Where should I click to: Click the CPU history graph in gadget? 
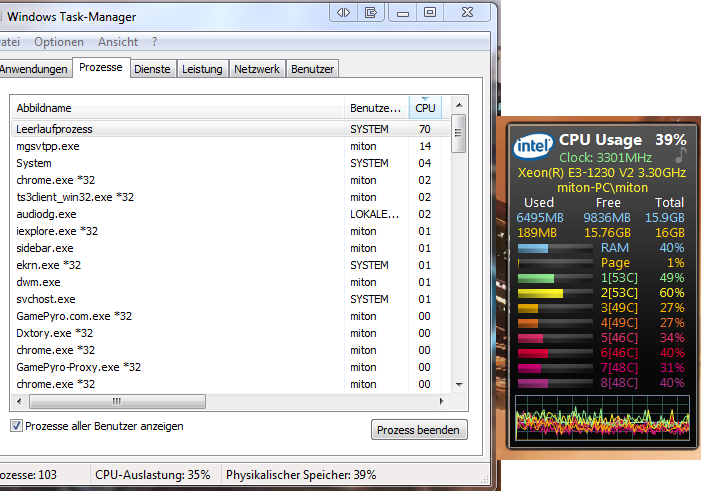coord(602,418)
